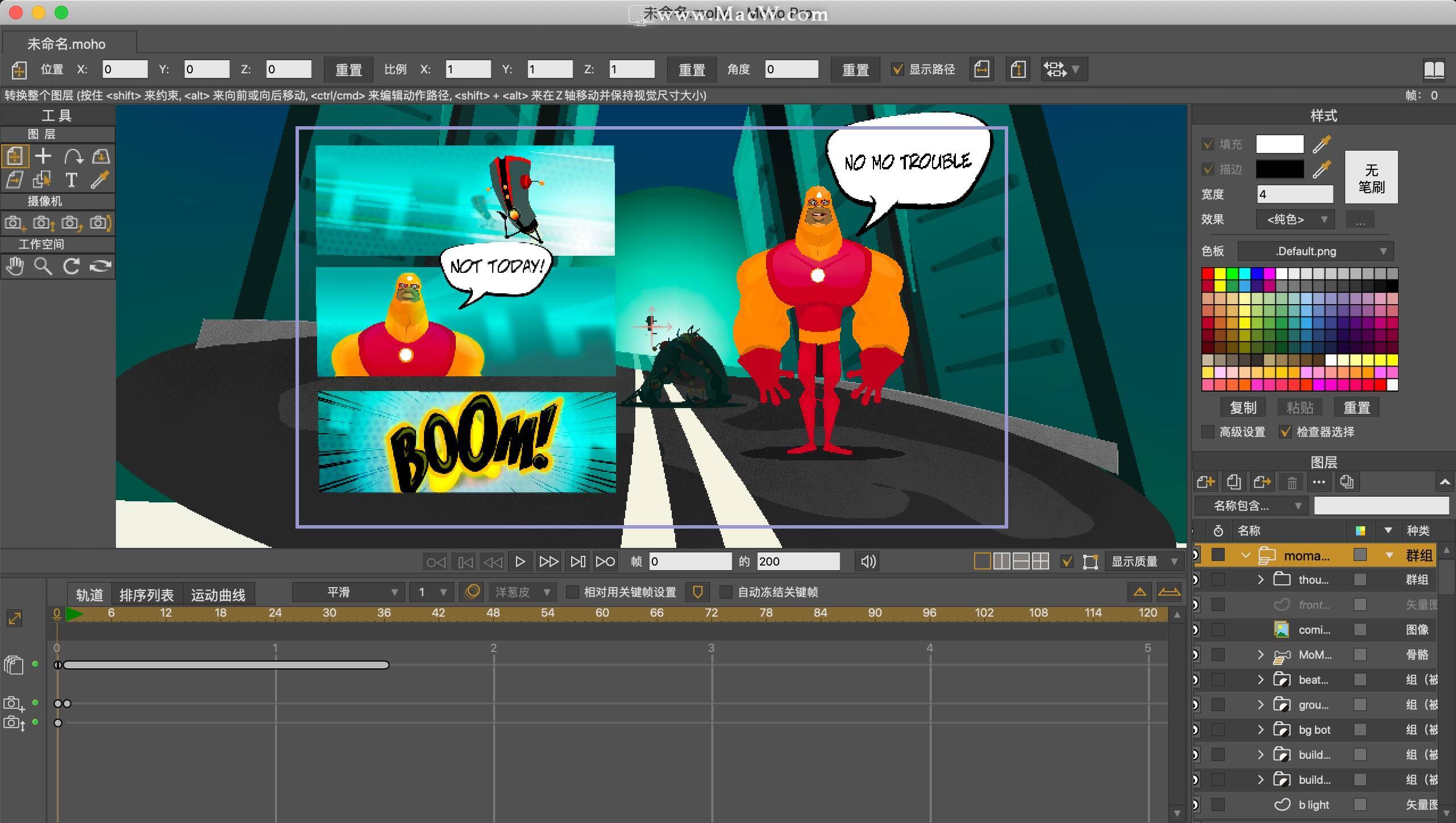Screen dimensions: 1456x823
Task: Click the flip layer vertically icon
Action: (1018, 69)
